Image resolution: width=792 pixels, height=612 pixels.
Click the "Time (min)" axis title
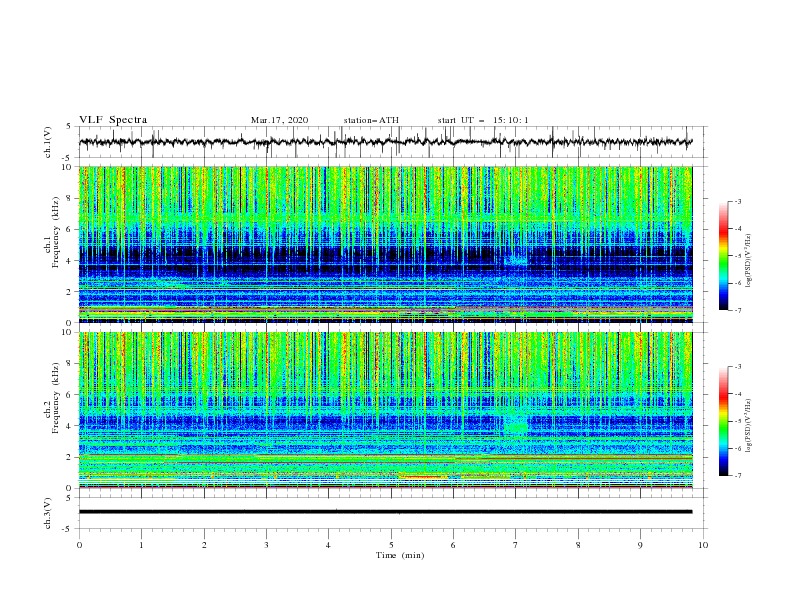click(x=400, y=555)
